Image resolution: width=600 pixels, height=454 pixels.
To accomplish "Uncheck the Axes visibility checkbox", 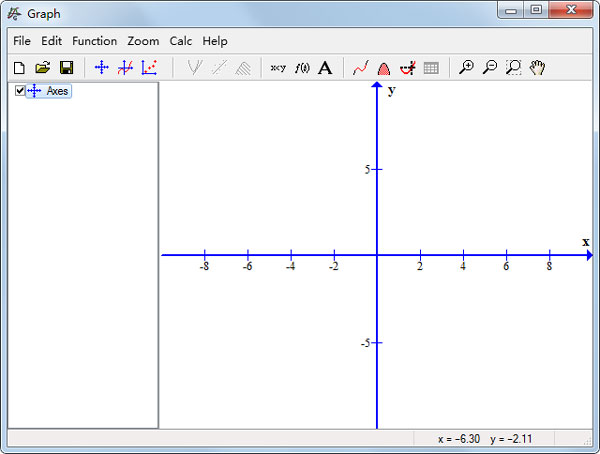I will click(x=20, y=91).
